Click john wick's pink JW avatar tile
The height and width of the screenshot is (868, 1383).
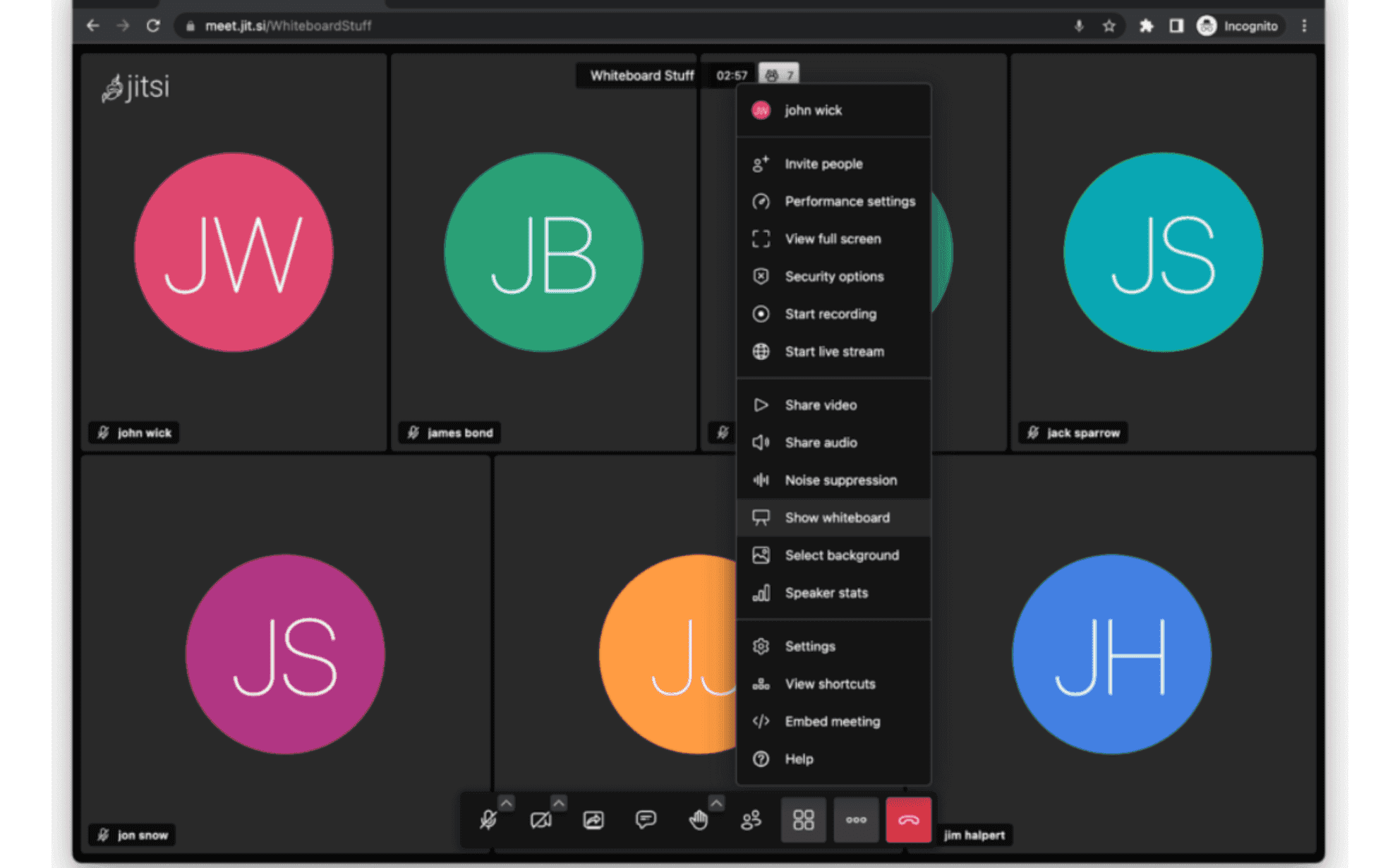234,253
